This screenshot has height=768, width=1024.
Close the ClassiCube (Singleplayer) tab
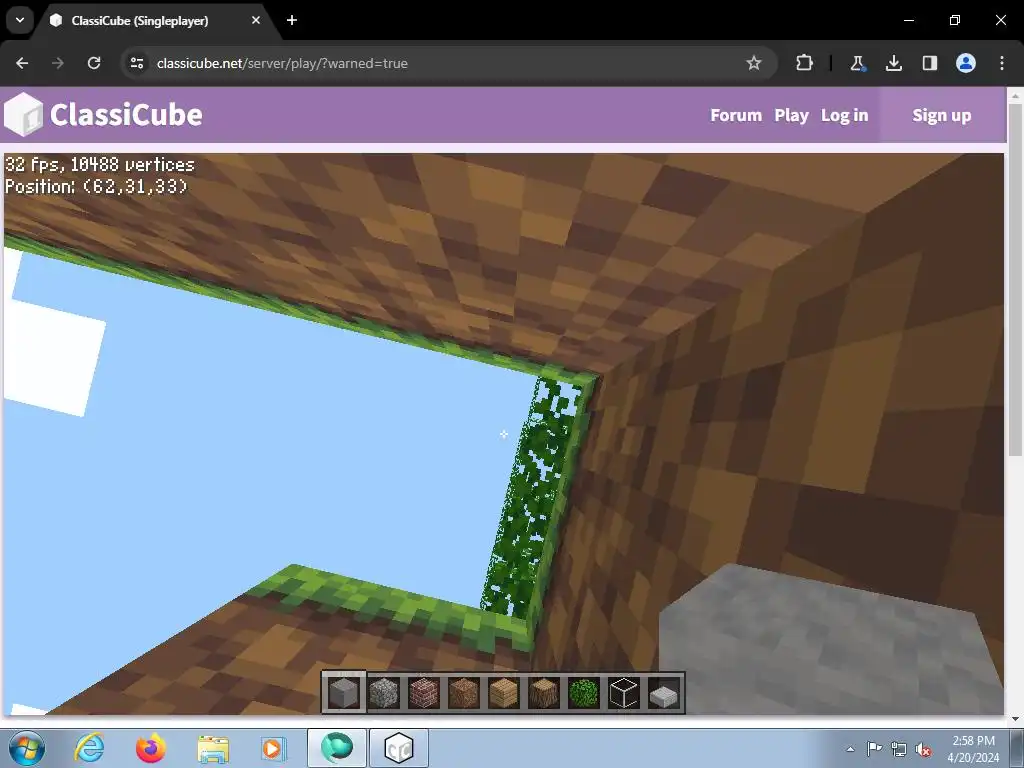(256, 20)
